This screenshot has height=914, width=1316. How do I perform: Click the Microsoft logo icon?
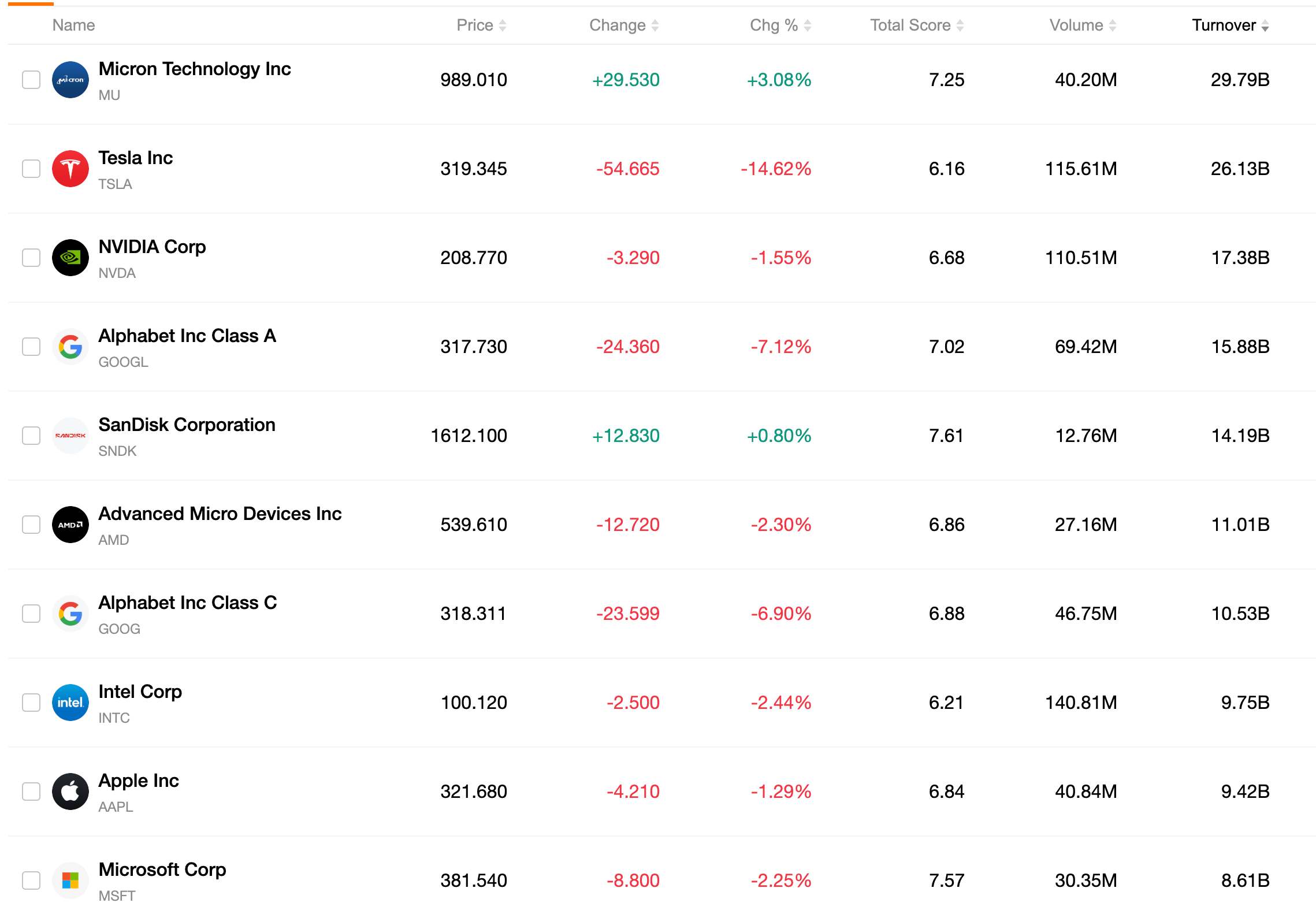click(70, 880)
